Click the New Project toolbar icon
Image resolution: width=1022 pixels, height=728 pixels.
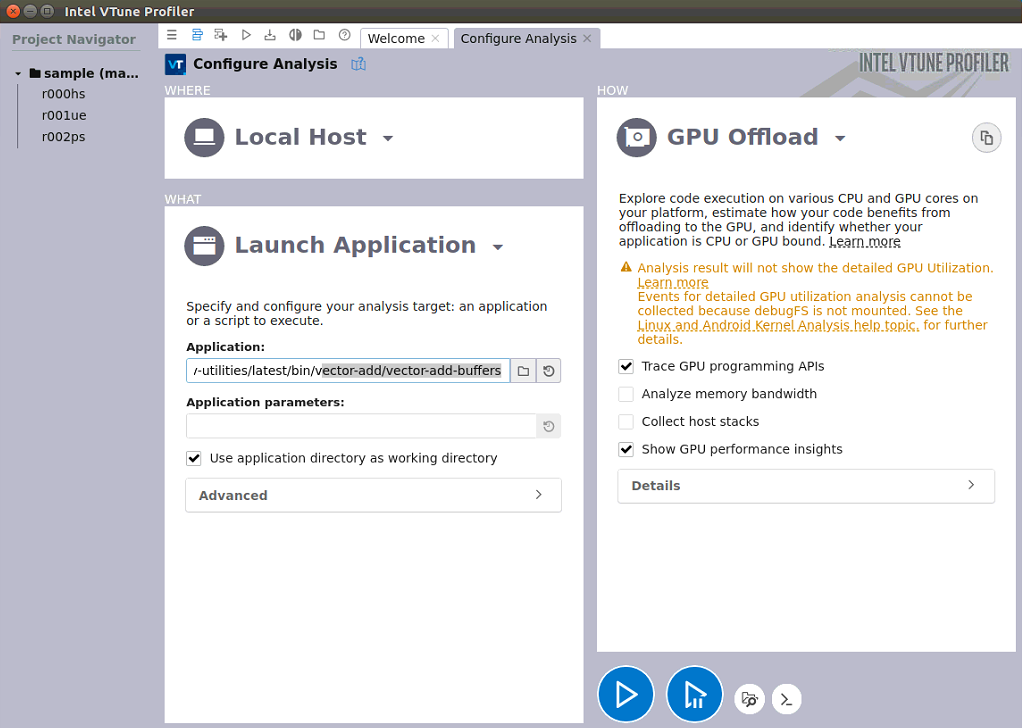click(x=221, y=35)
